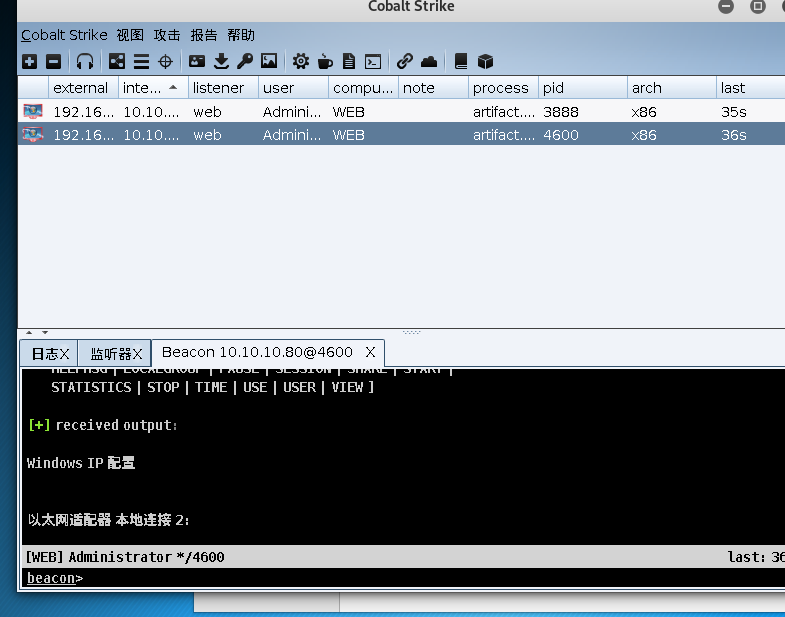Open the 报告 menu

[x=204, y=35]
